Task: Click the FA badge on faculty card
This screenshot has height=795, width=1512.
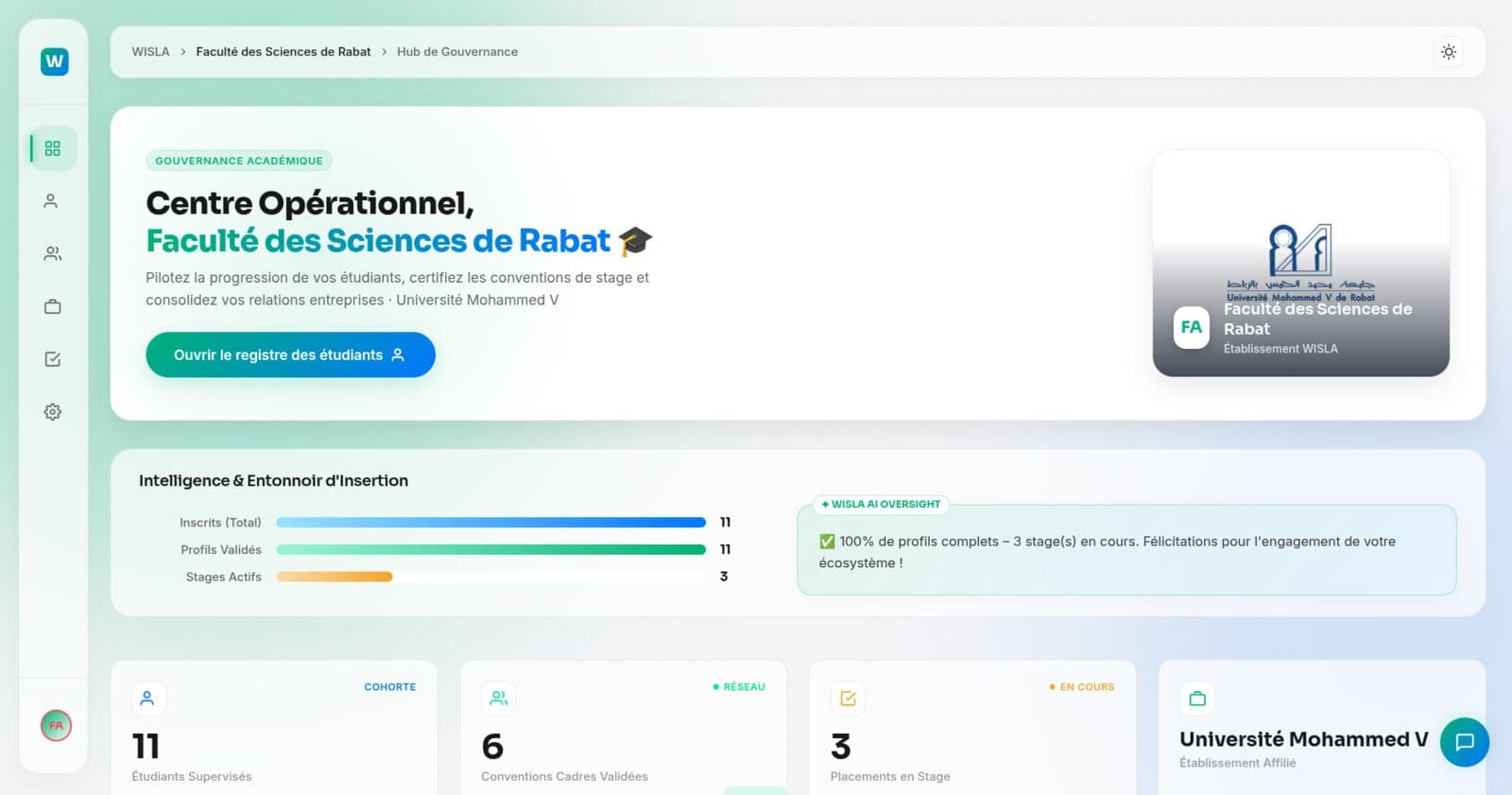Action: pos(1192,327)
